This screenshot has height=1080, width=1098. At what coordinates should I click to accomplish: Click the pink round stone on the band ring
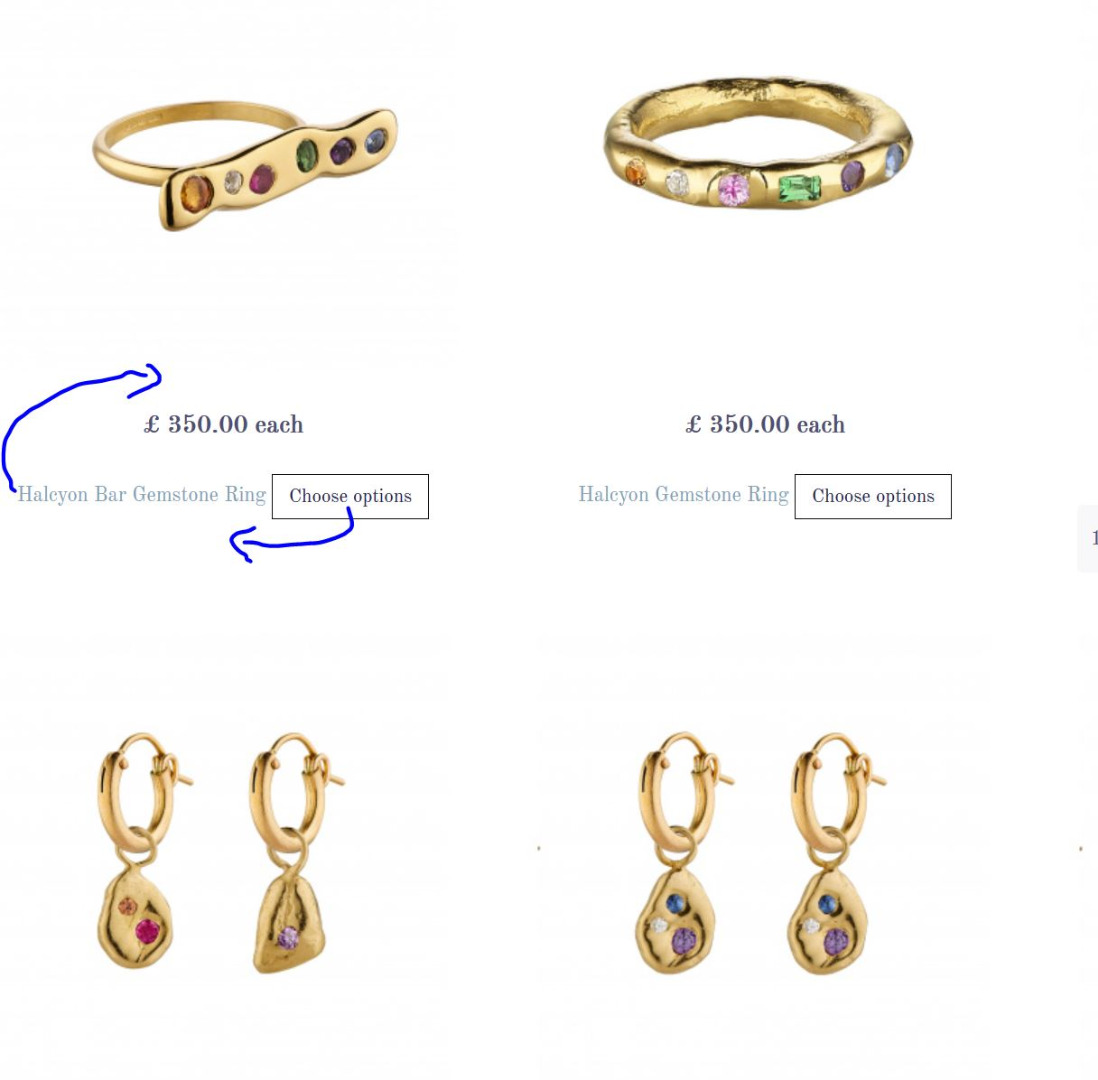[x=734, y=189]
